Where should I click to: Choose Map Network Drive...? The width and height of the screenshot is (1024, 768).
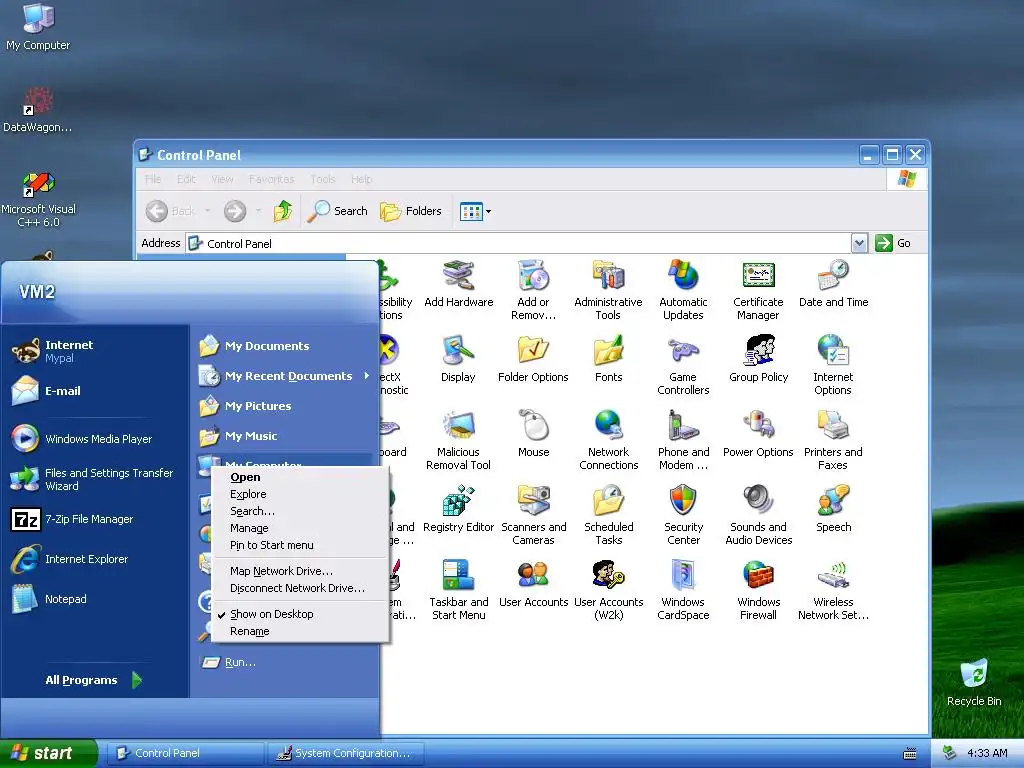pos(300,571)
